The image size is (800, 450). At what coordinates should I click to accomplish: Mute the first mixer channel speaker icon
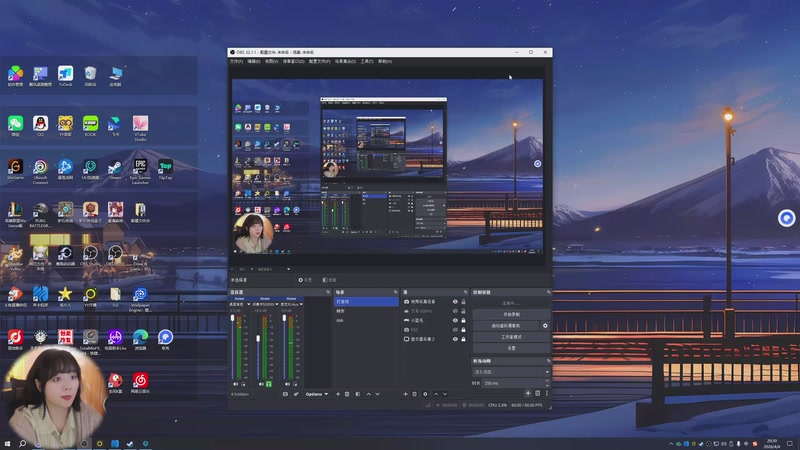(x=236, y=384)
